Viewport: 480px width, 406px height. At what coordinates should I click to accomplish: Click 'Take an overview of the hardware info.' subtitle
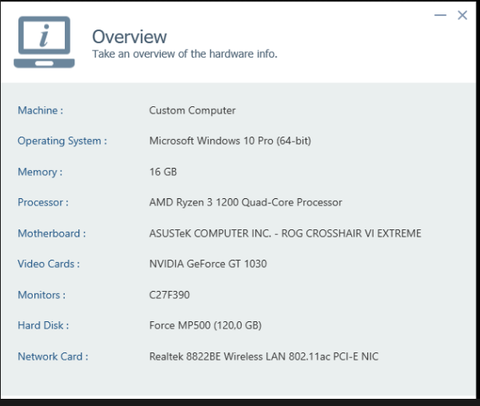click(185, 54)
